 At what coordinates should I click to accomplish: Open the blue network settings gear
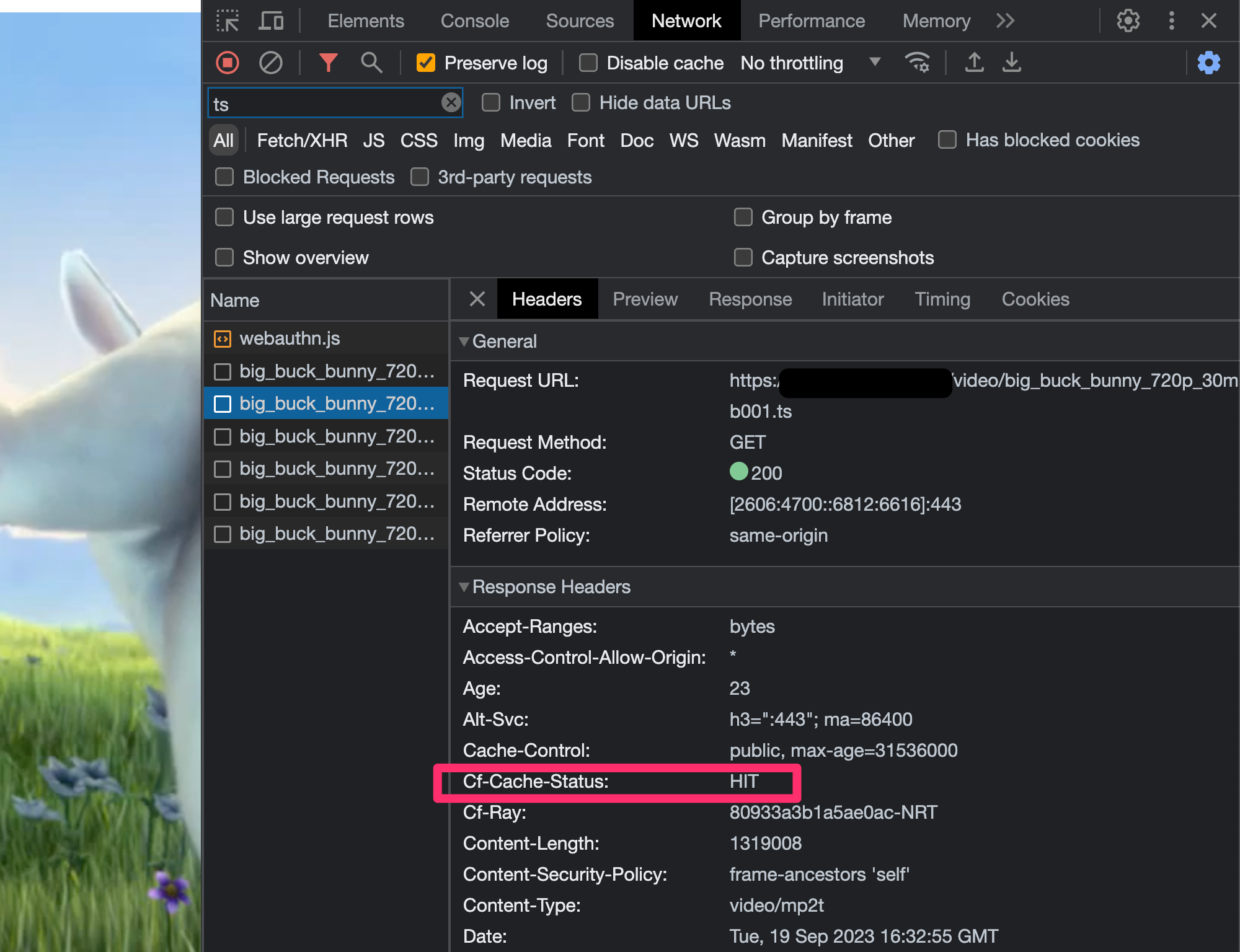click(1208, 63)
